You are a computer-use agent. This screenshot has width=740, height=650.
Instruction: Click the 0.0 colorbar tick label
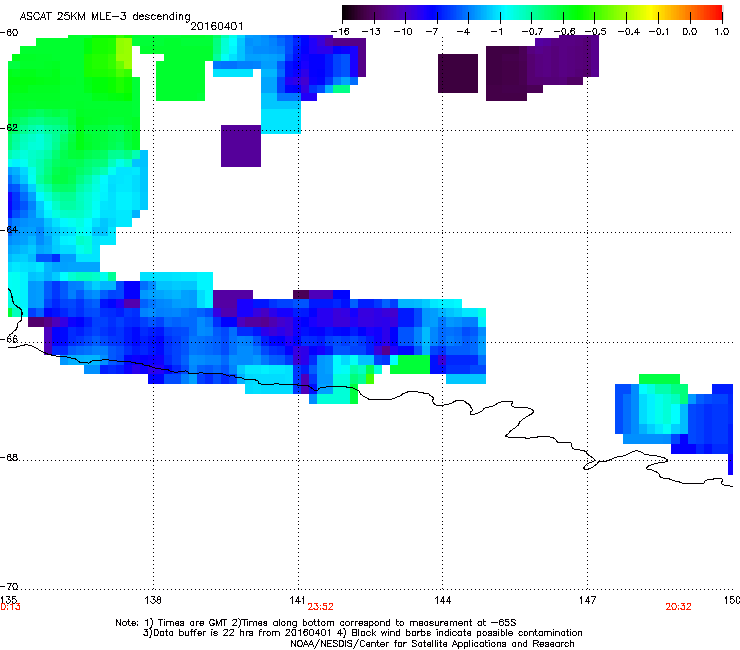point(690,31)
